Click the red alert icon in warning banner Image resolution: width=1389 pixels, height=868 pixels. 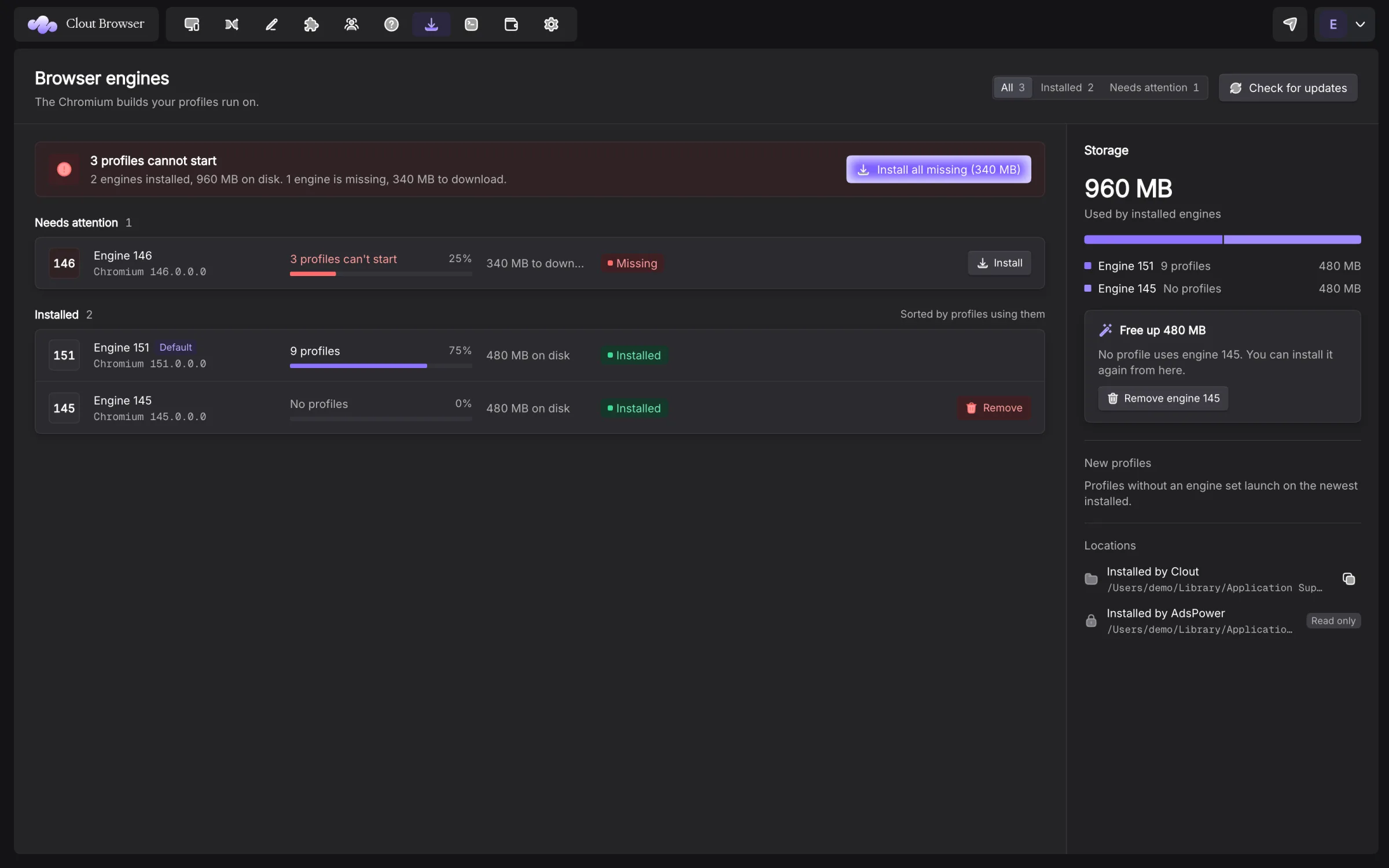pos(64,169)
